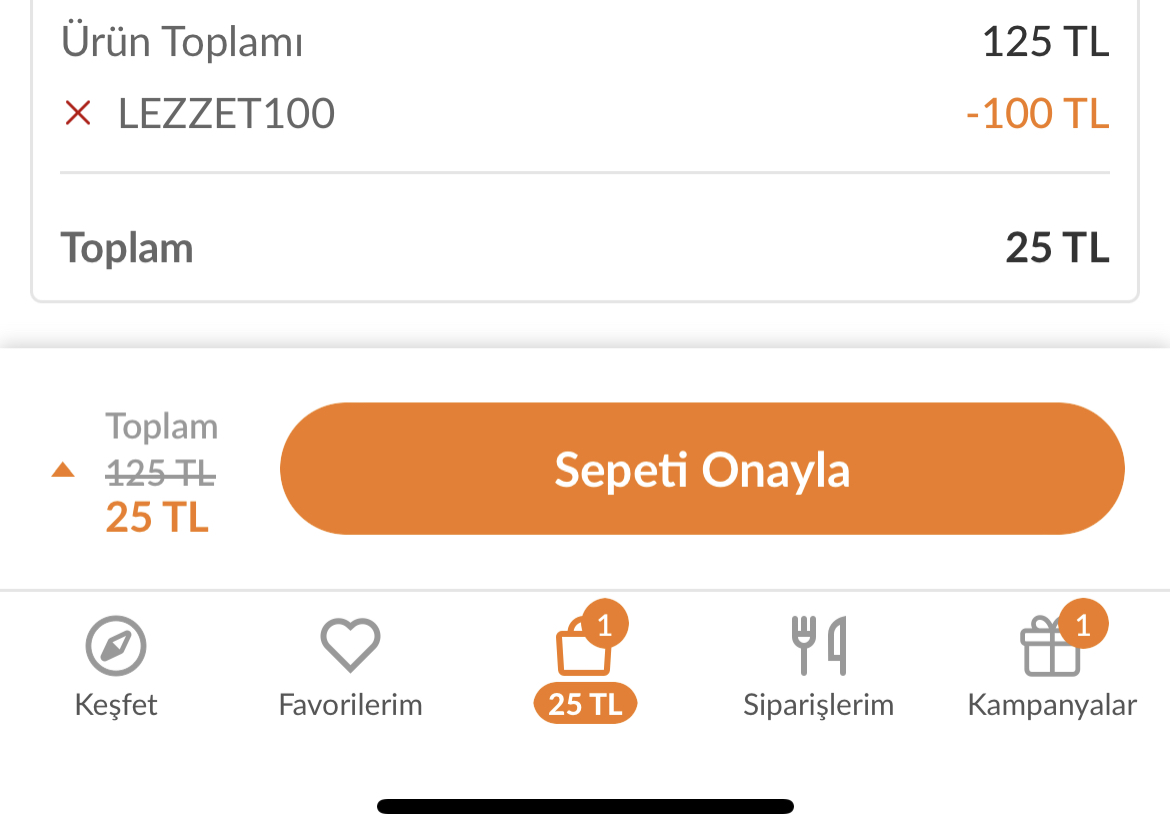Tap the Siparişlerim fork and knife icon
Image resolution: width=1170 pixels, height=838 pixels.
[818, 646]
